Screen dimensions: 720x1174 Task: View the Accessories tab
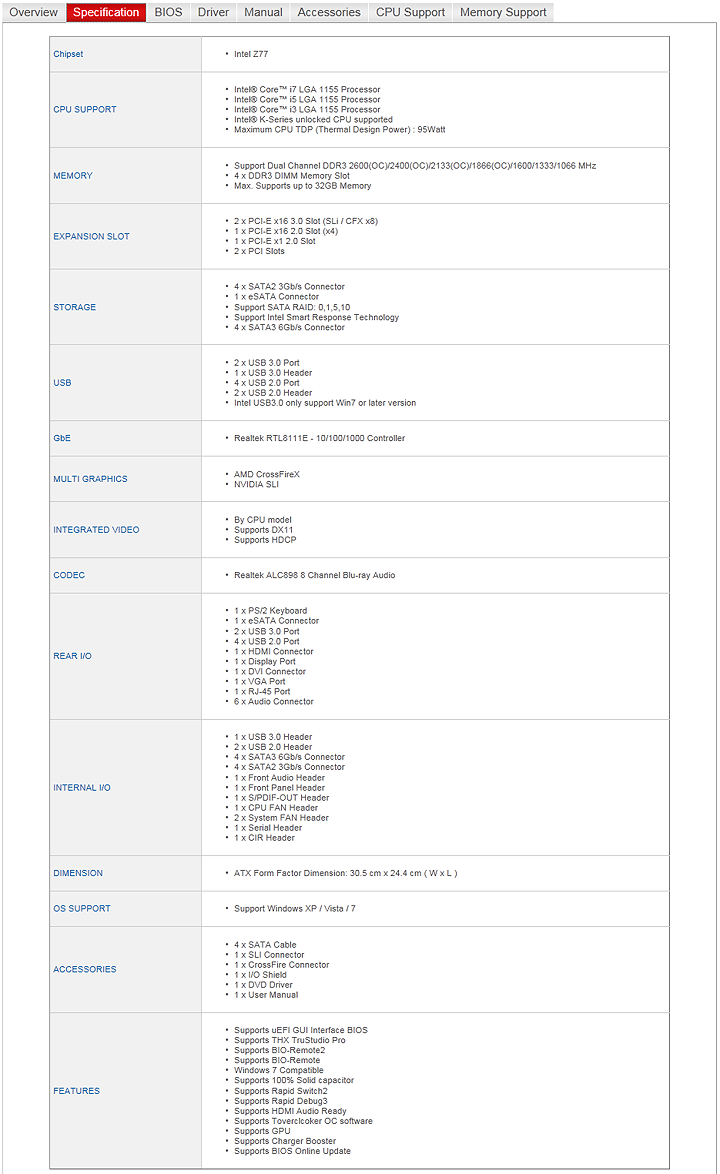[x=329, y=12]
